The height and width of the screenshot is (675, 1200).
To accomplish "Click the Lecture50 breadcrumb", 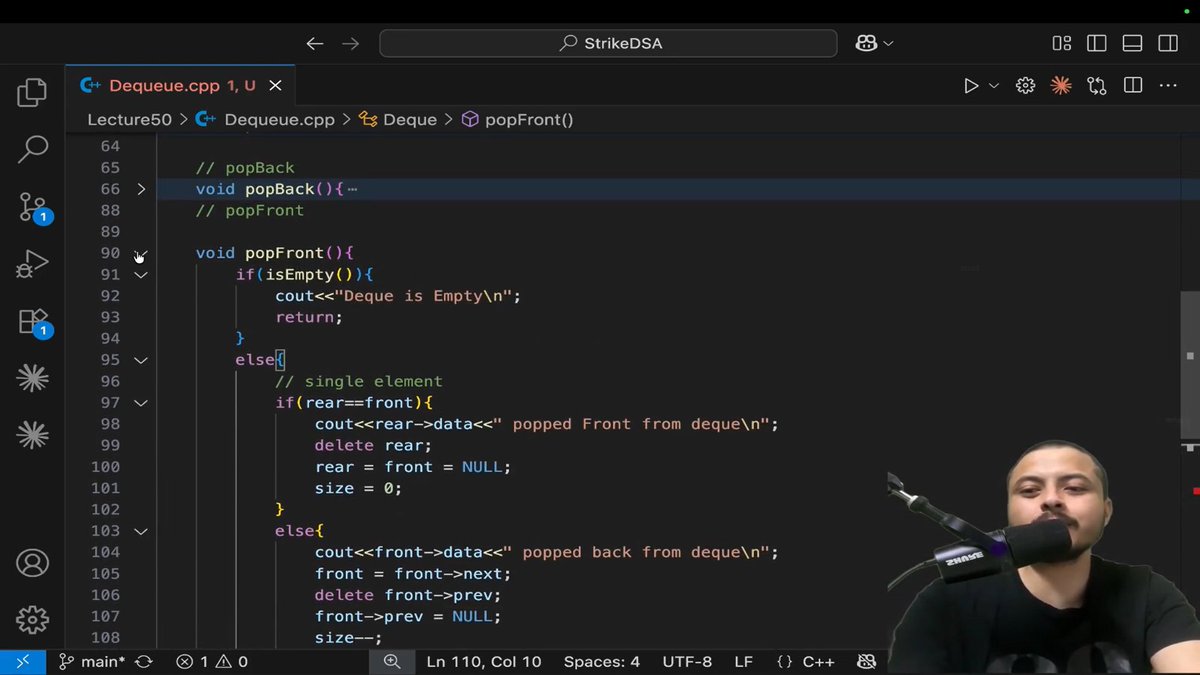I will pyautogui.click(x=130, y=119).
